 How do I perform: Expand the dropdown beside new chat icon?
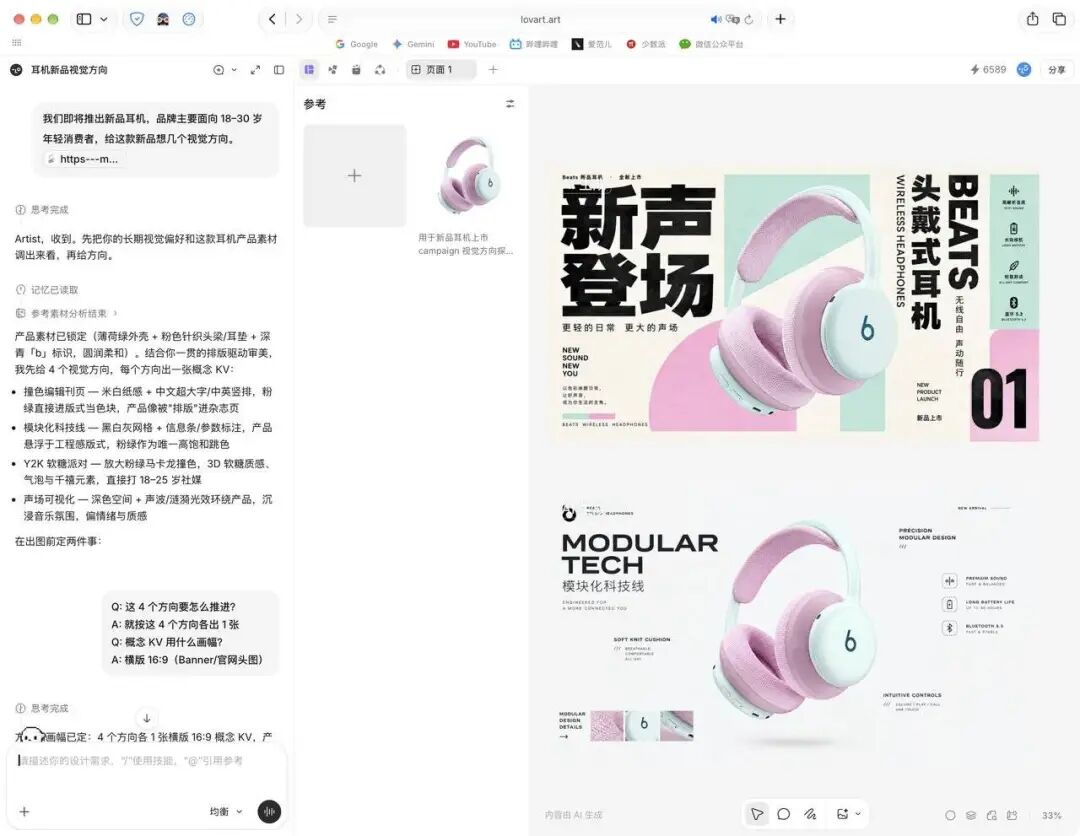(234, 70)
